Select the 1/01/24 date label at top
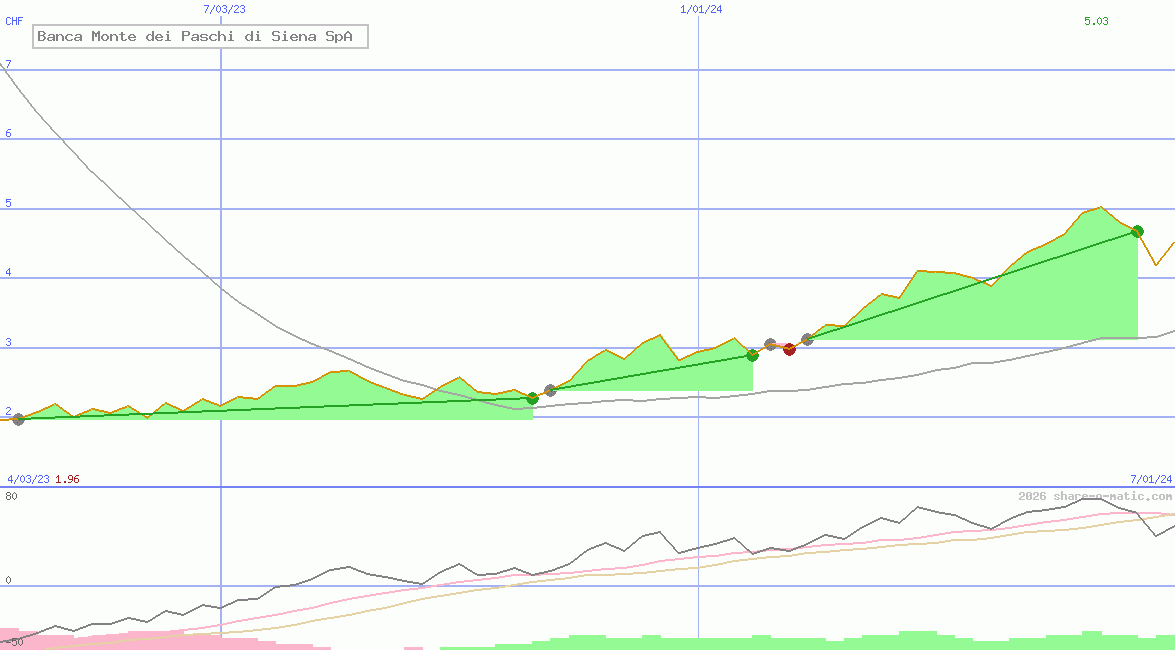Screen dimensions: 1175x650 pyautogui.click(x=701, y=9)
